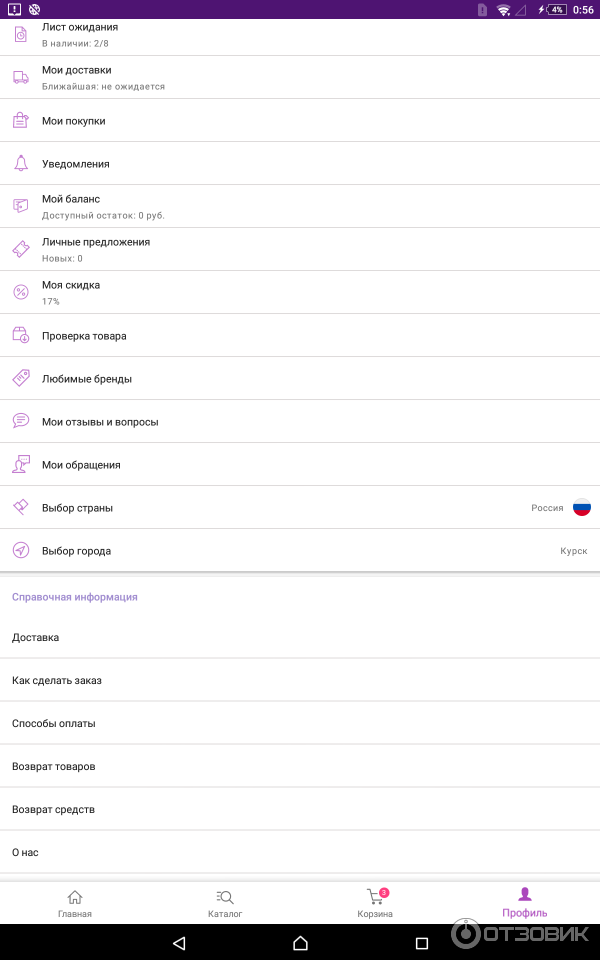Tap the speech bubble reviews icon
The height and width of the screenshot is (960, 600).
[20, 421]
